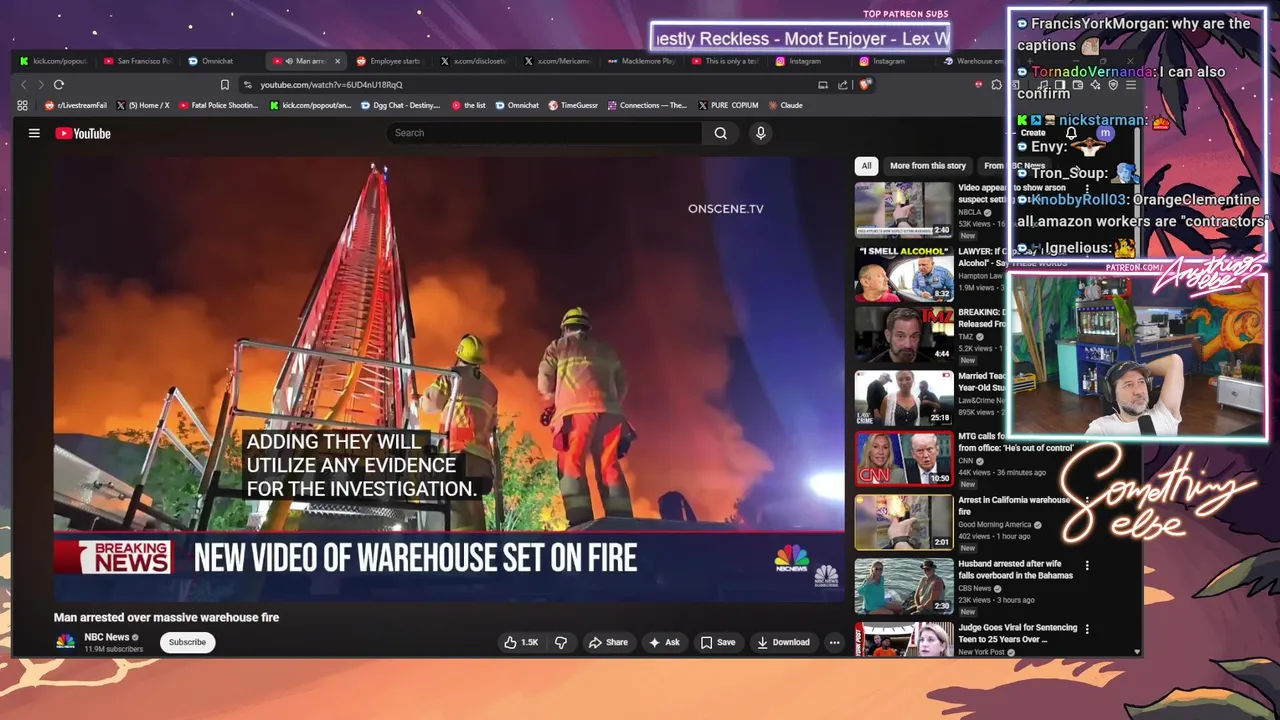Open the Law&Crime 'Married Teac' thumbnail
1280x720 pixels.
[x=904, y=398]
